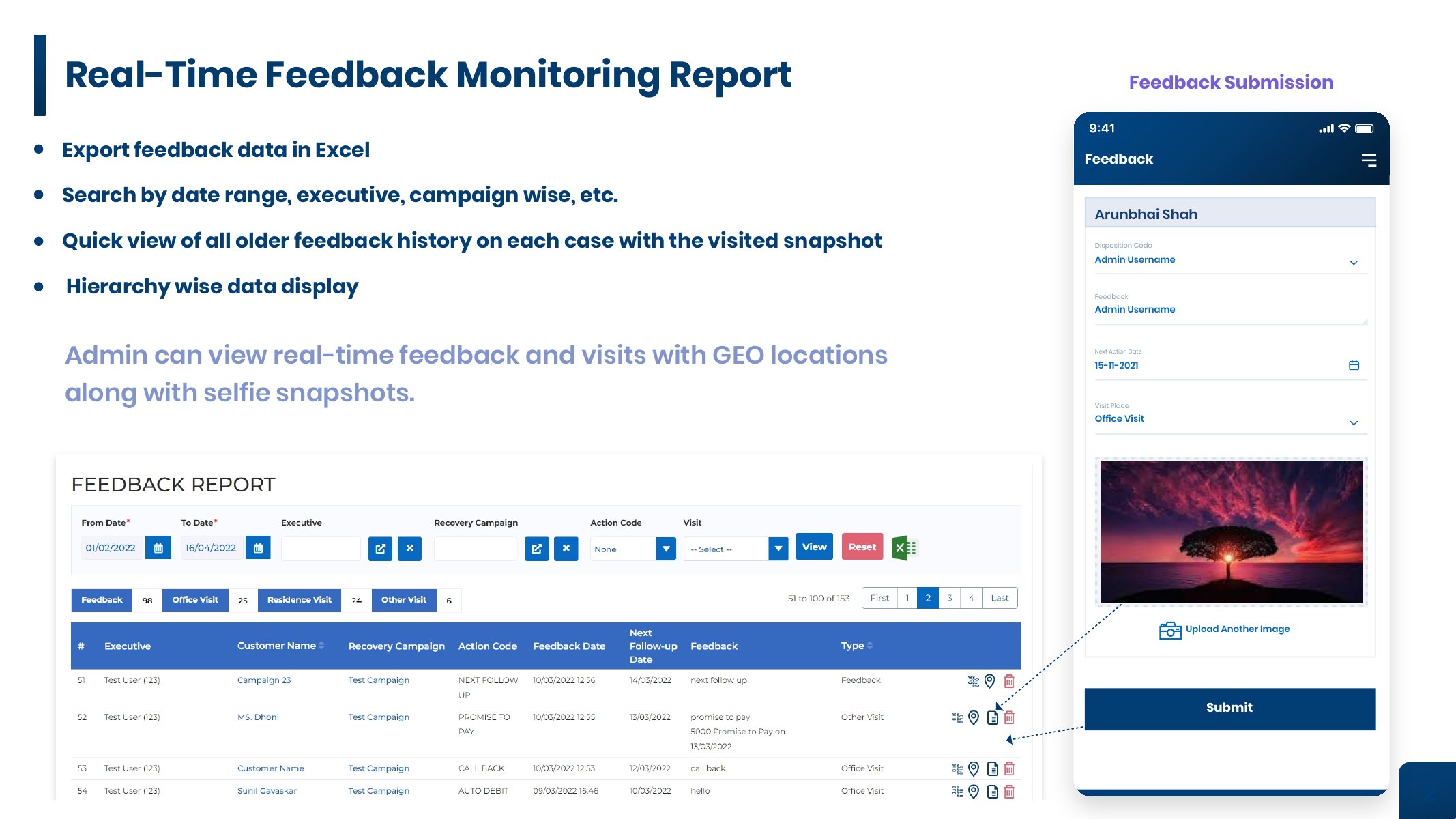This screenshot has height=819, width=1456.
Task: Expand the Visit Place dropdown
Action: click(x=1354, y=423)
